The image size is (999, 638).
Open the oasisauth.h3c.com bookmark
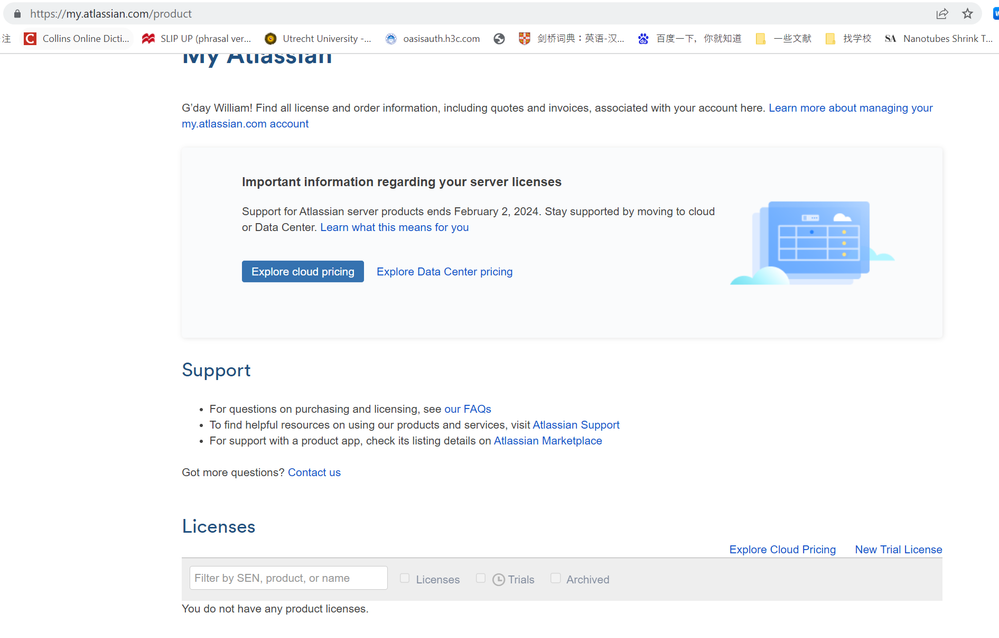[433, 38]
